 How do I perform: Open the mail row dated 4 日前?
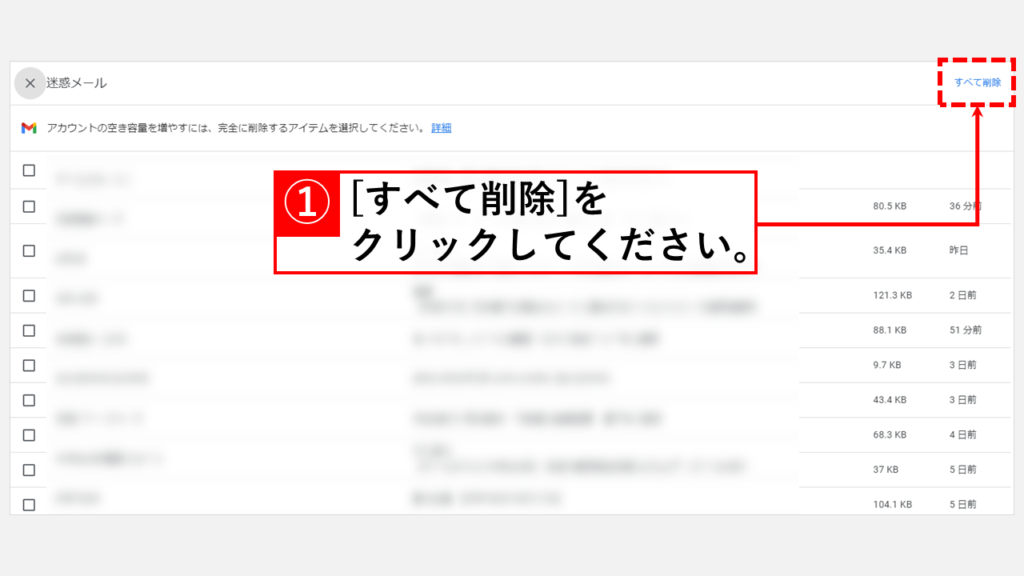[511, 435]
